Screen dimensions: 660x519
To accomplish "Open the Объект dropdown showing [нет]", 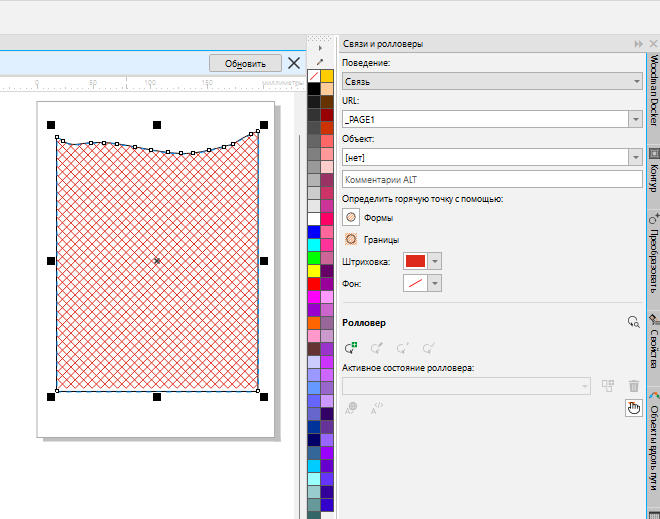I will coord(635,157).
